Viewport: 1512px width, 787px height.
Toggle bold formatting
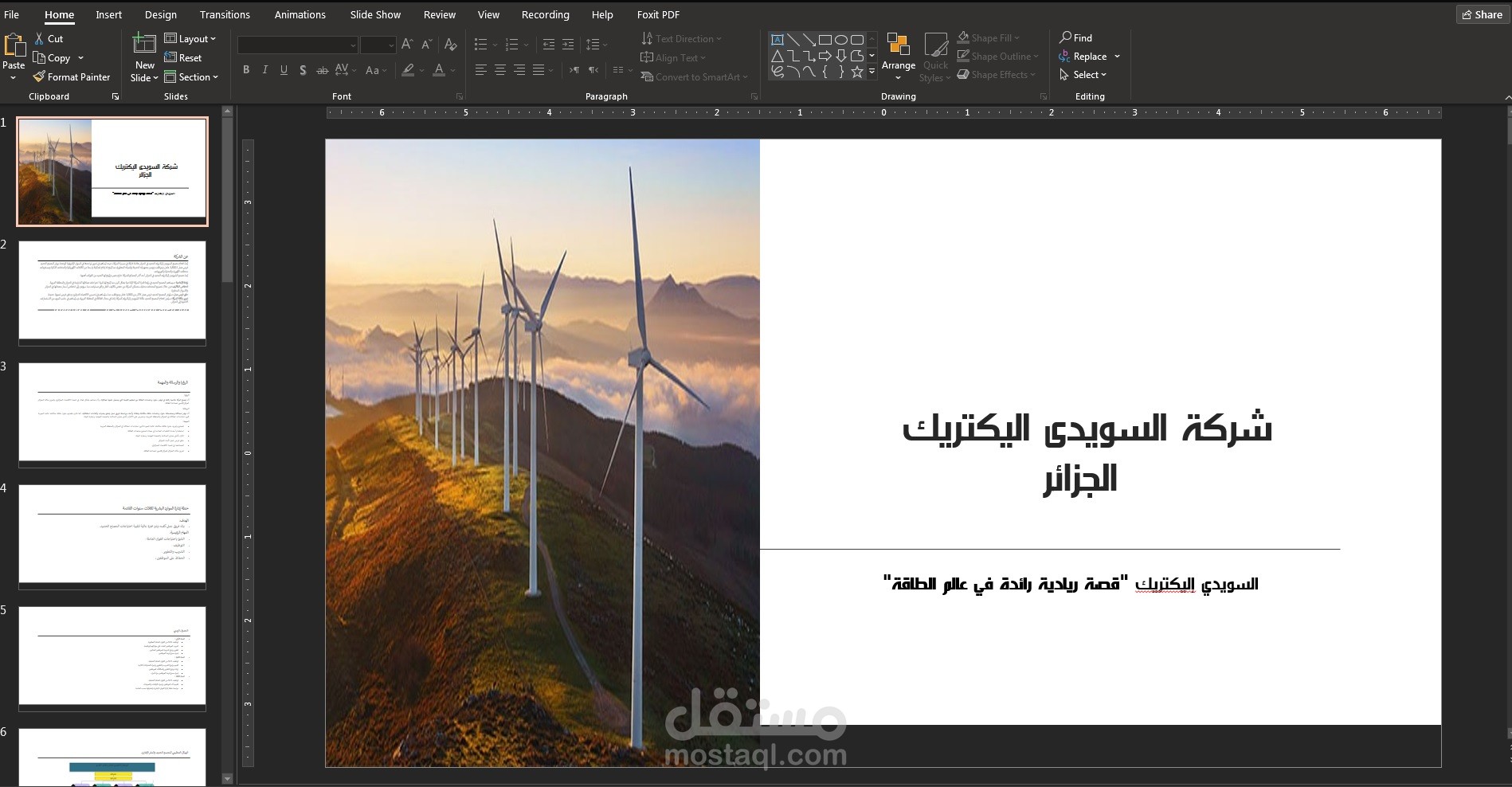(246, 70)
